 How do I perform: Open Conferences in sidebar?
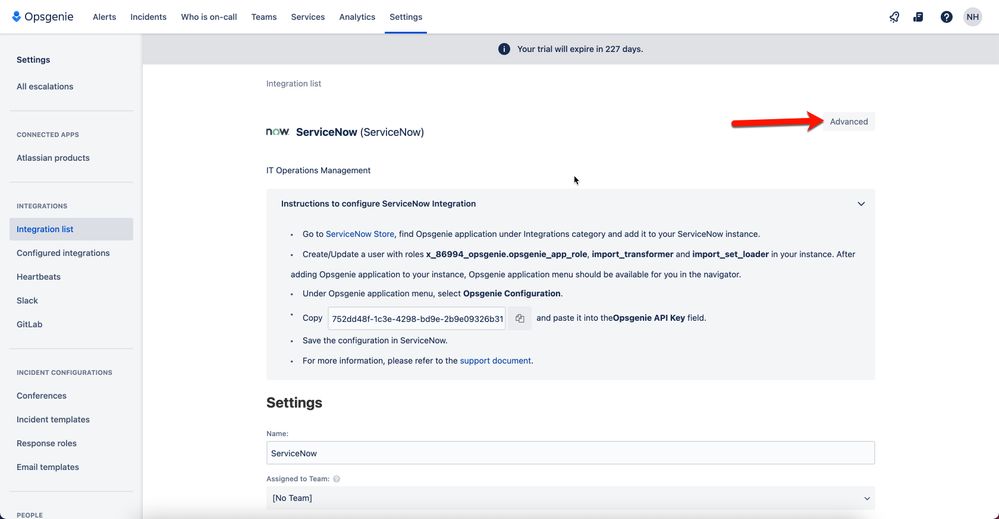tap(41, 395)
